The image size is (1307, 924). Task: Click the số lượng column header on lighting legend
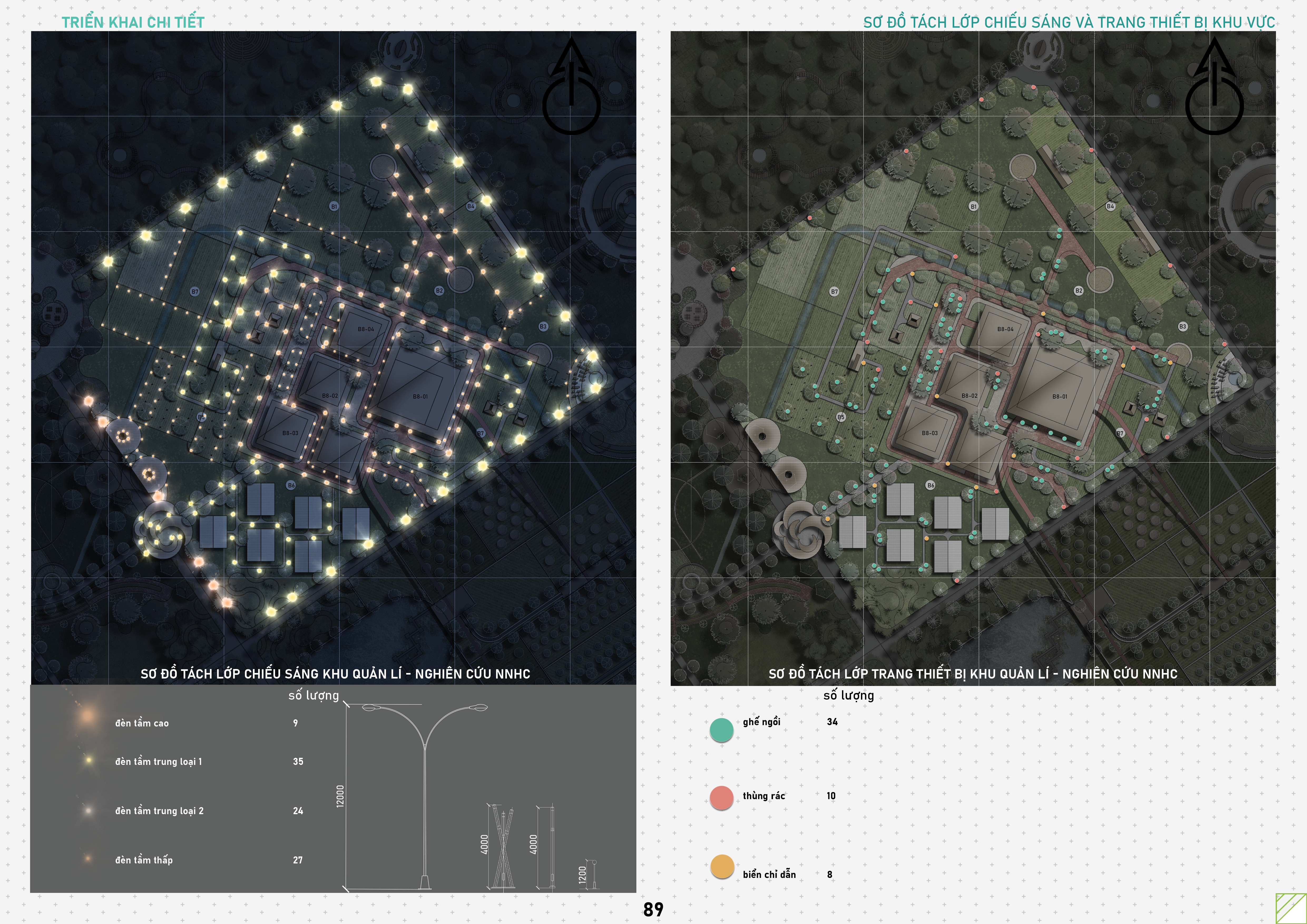click(x=314, y=695)
